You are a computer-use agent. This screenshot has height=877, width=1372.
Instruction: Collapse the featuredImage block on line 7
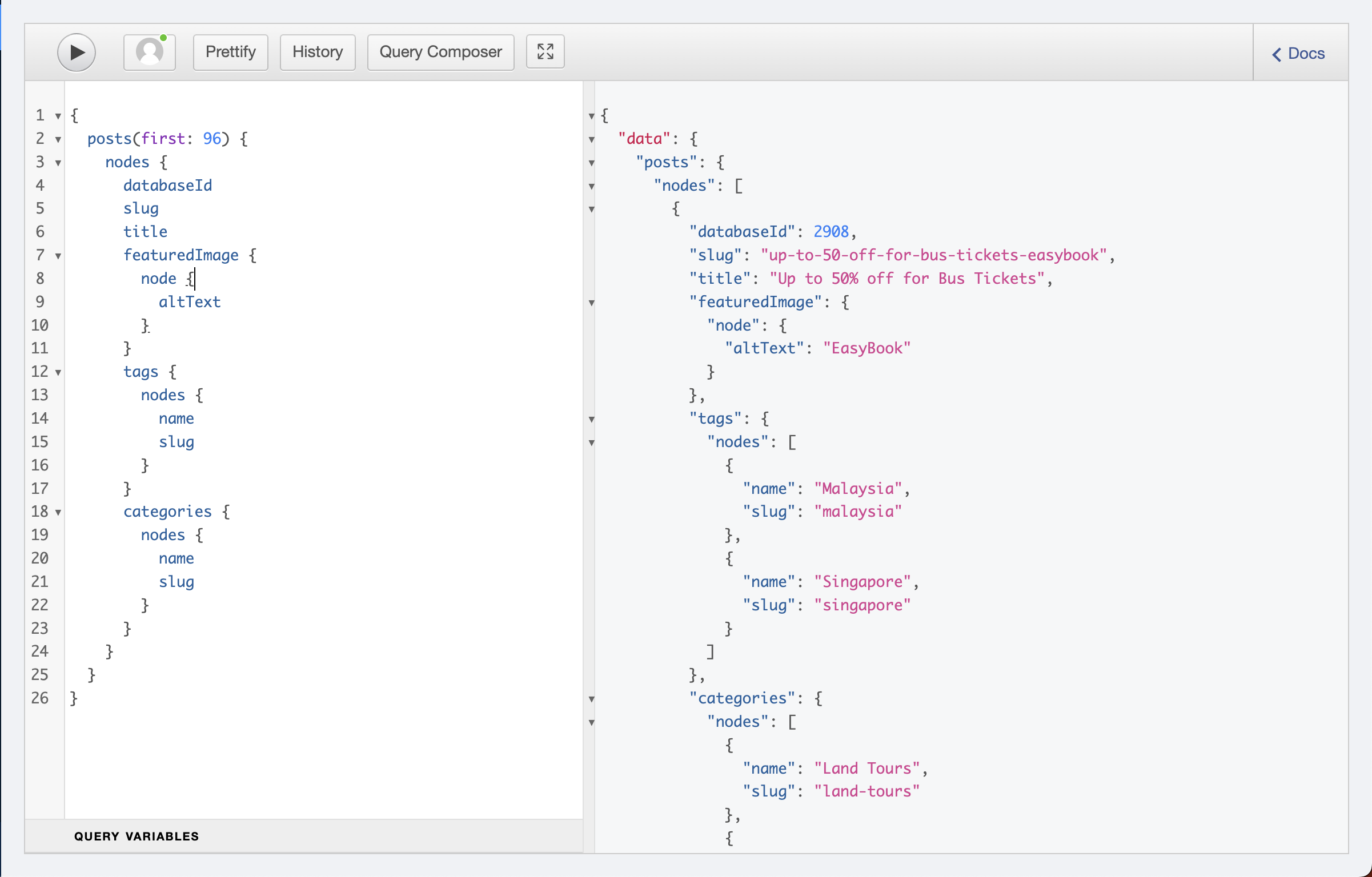click(58, 256)
